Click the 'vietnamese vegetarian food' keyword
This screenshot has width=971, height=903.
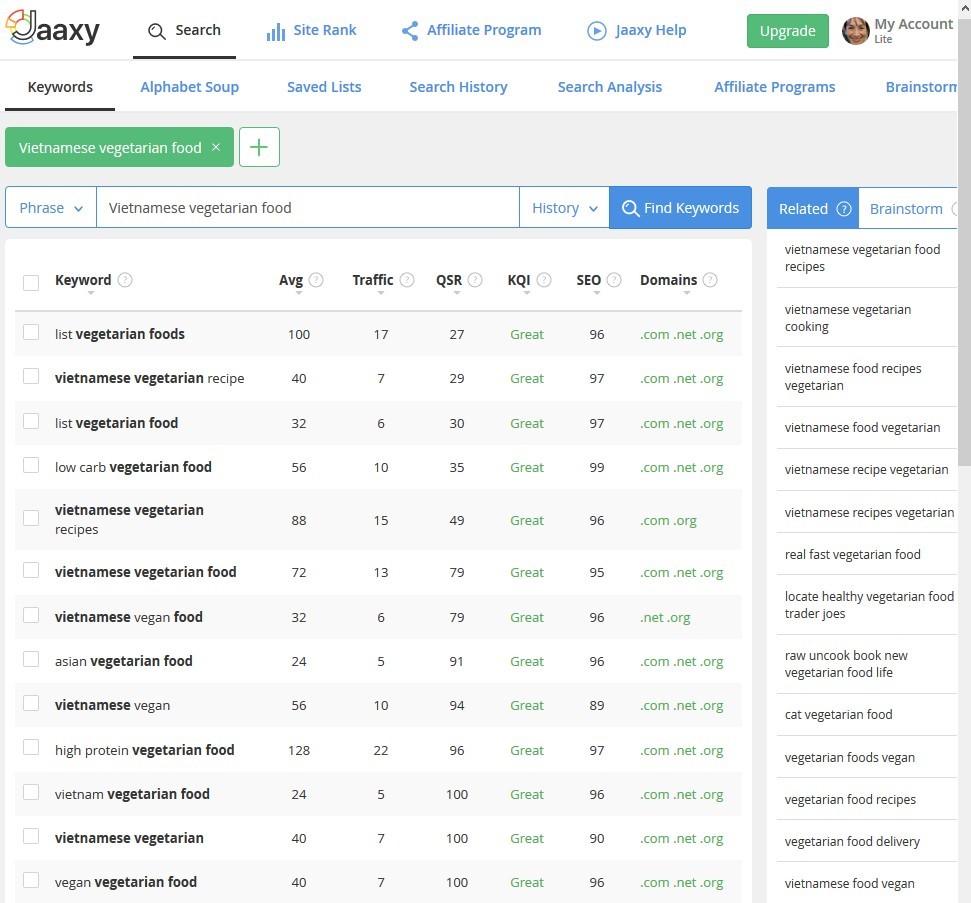click(x=146, y=572)
